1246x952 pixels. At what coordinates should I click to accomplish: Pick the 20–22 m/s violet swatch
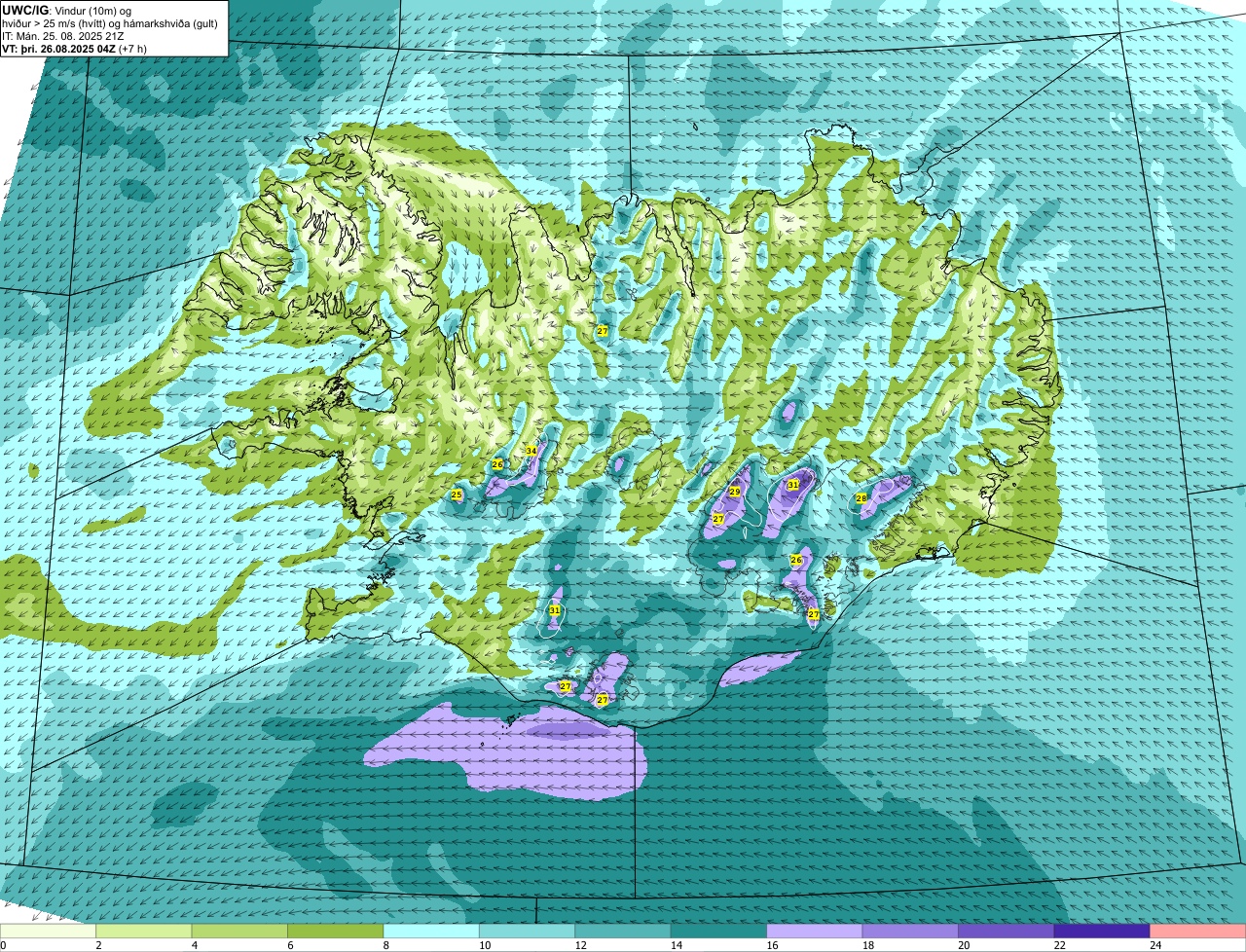tap(1007, 932)
